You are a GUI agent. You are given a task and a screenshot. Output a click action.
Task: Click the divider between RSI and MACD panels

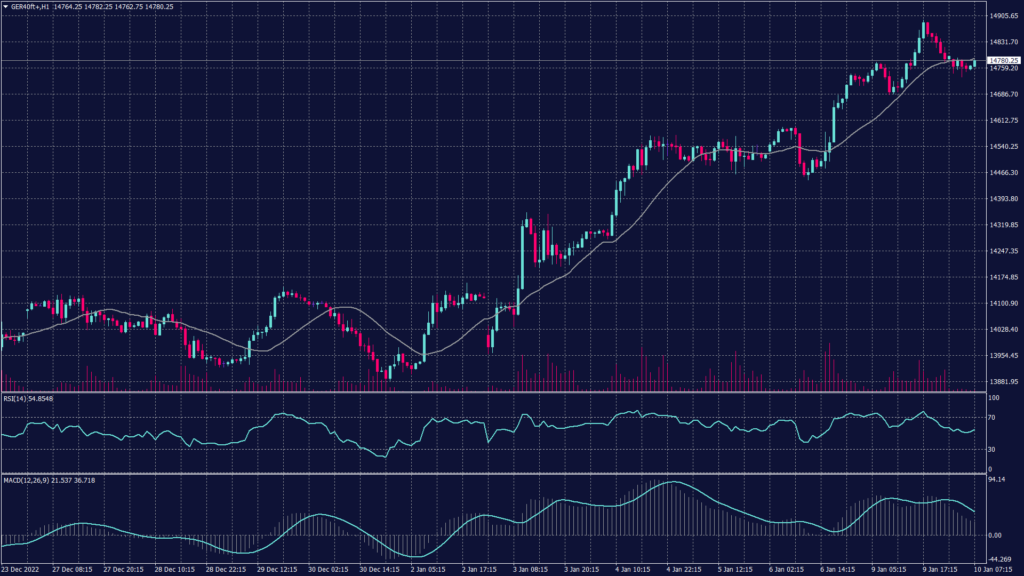point(490,474)
